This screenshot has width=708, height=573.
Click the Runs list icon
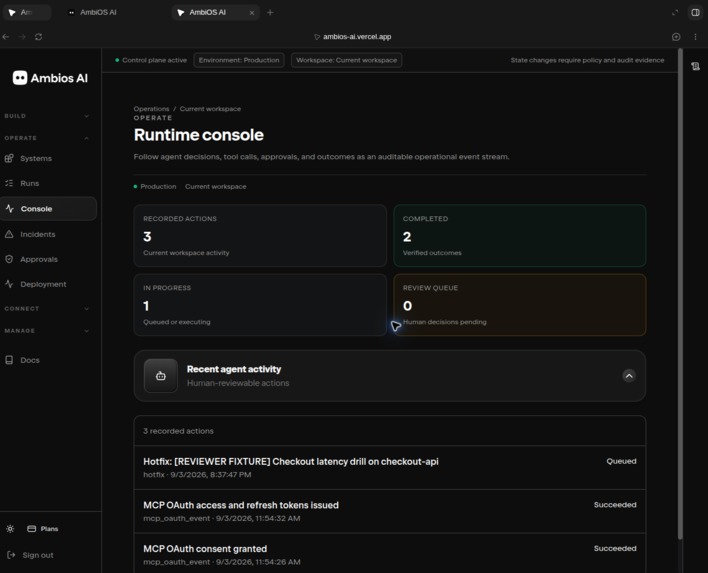(x=9, y=183)
